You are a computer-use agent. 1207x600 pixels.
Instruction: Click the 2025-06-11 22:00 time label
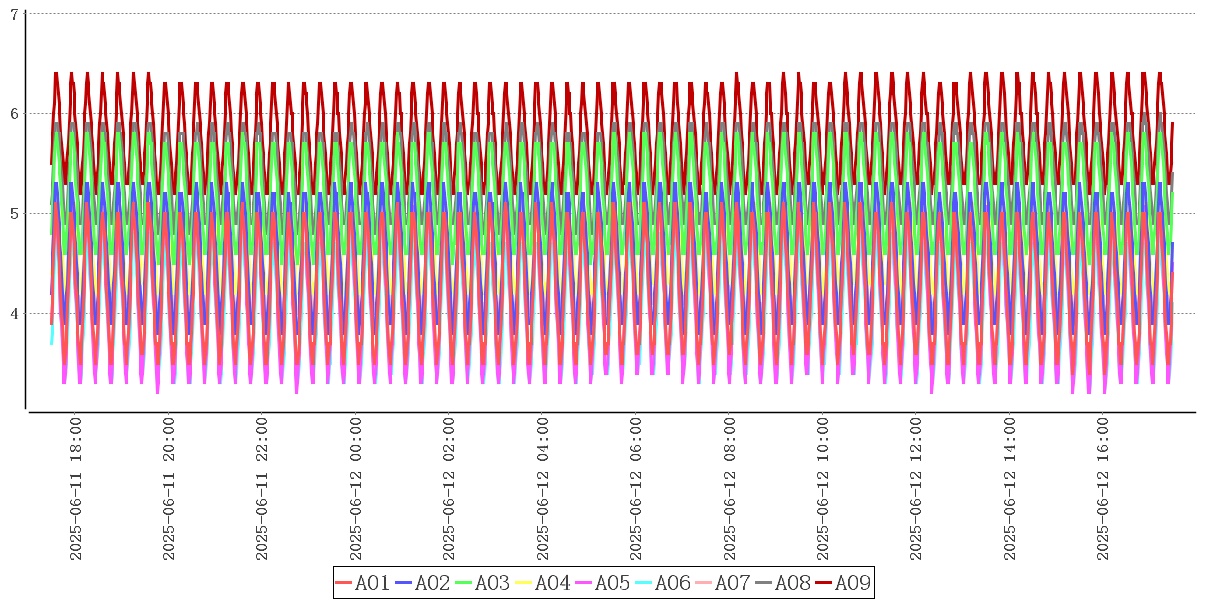[263, 489]
